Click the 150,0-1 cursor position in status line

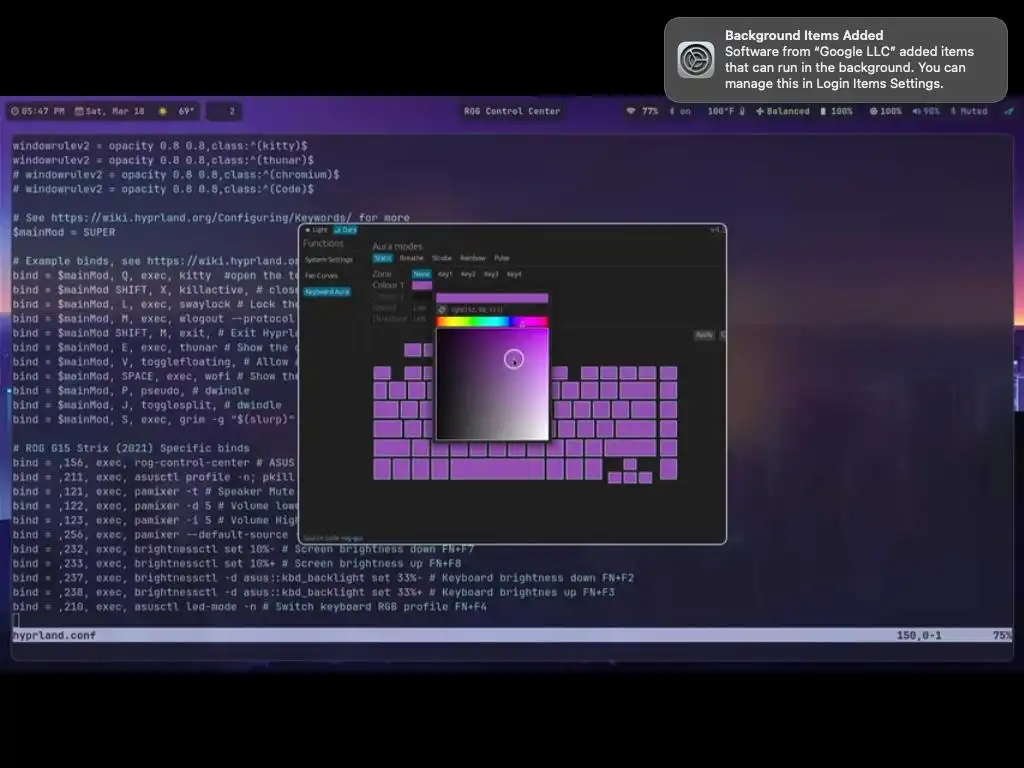[x=919, y=635]
